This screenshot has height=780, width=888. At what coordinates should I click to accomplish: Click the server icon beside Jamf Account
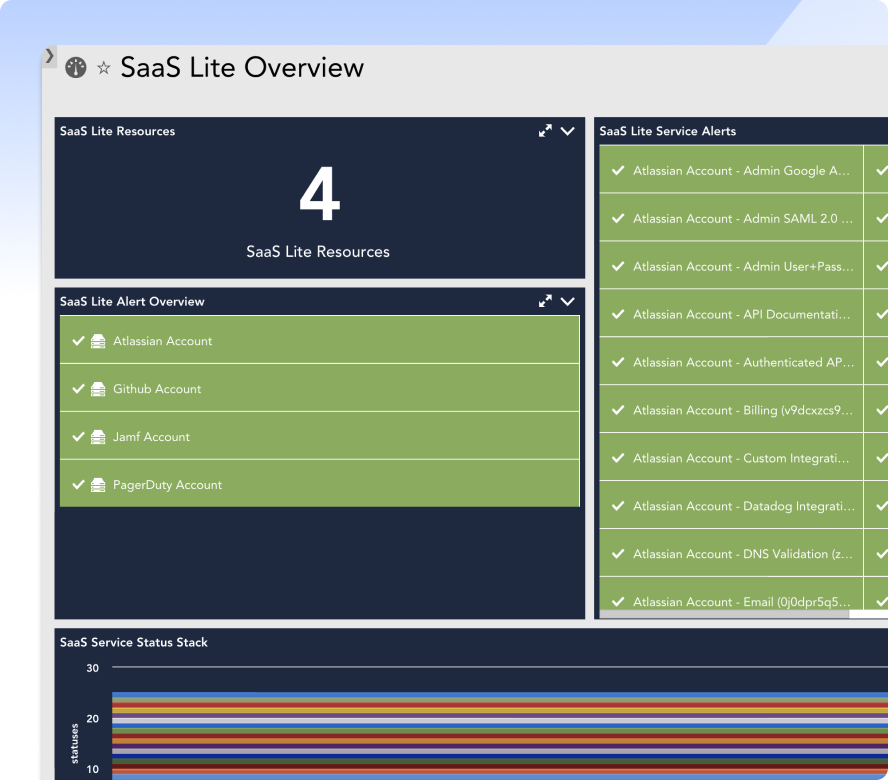point(98,437)
